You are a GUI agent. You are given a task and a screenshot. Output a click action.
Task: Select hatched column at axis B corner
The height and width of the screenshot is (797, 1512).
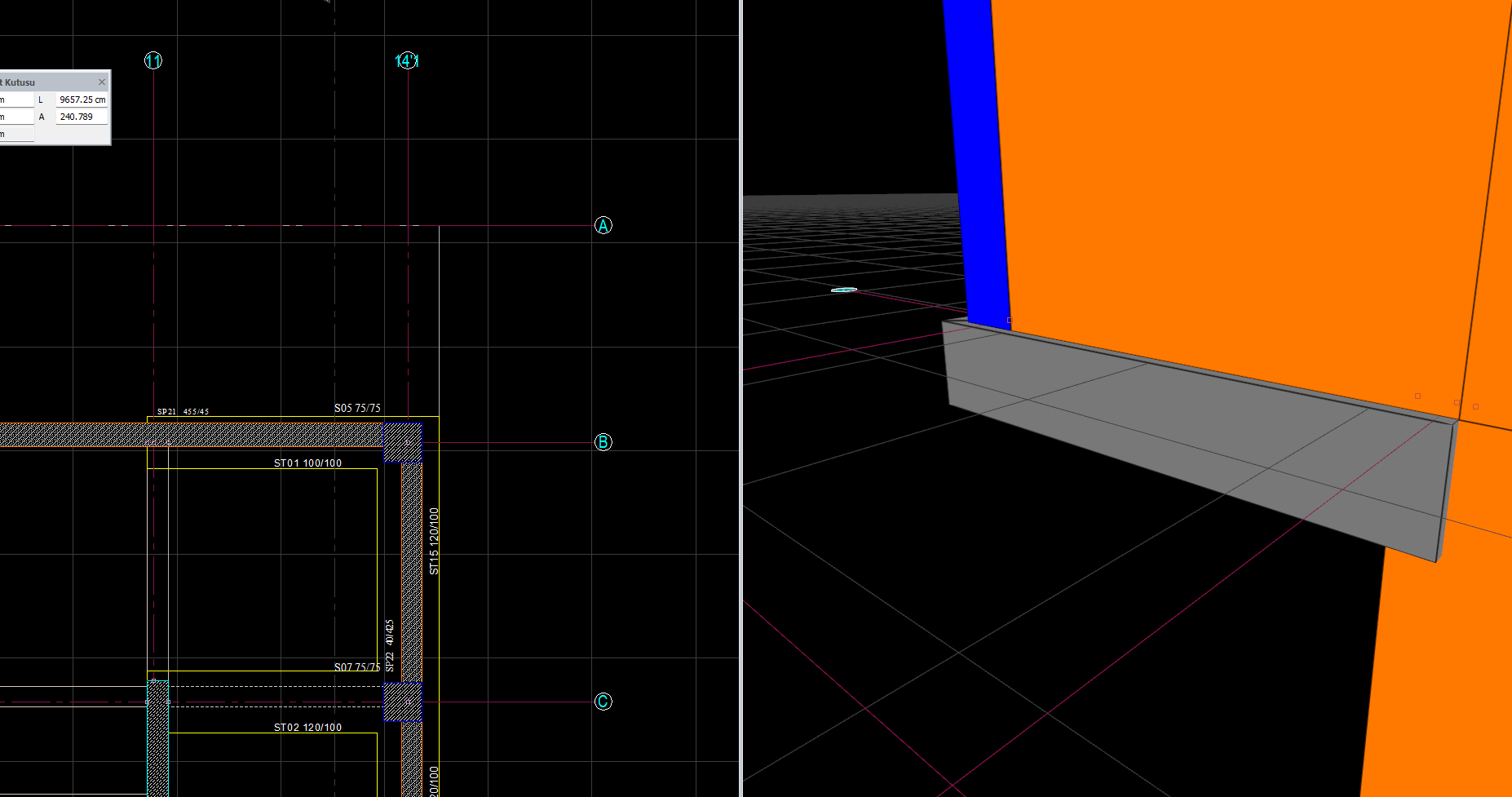[403, 442]
